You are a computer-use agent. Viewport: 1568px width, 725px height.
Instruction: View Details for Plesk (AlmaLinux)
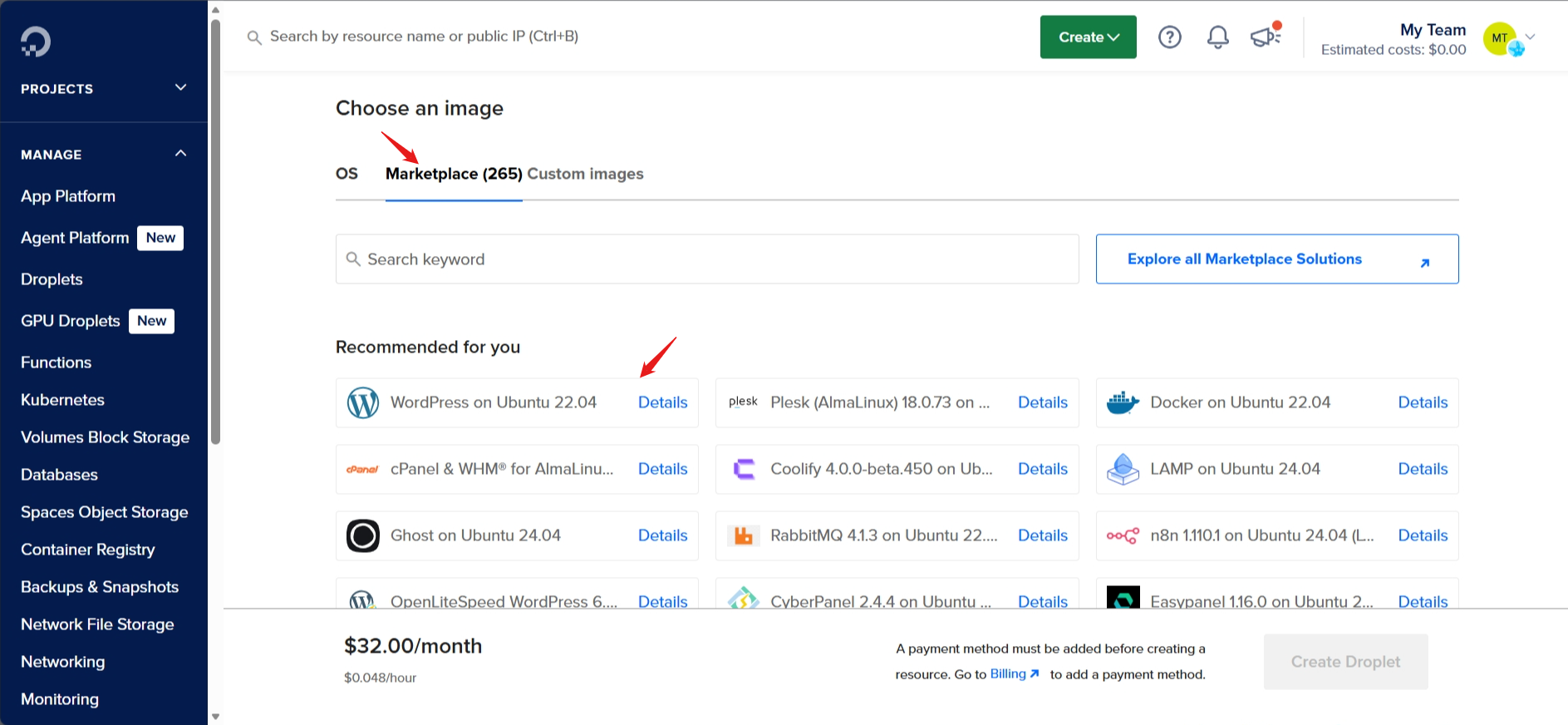(1043, 402)
